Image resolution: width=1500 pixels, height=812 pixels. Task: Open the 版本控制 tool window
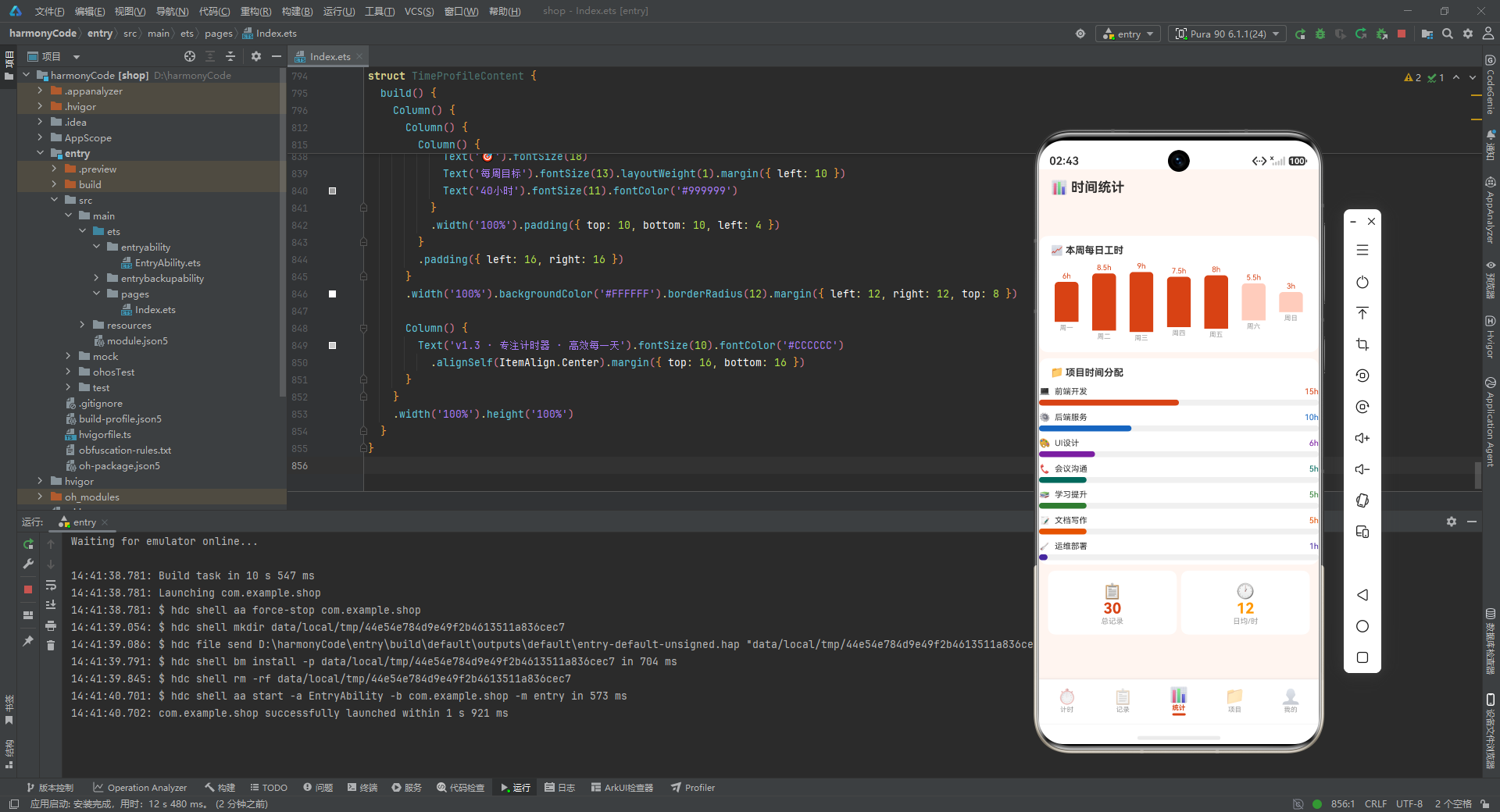tap(49, 787)
